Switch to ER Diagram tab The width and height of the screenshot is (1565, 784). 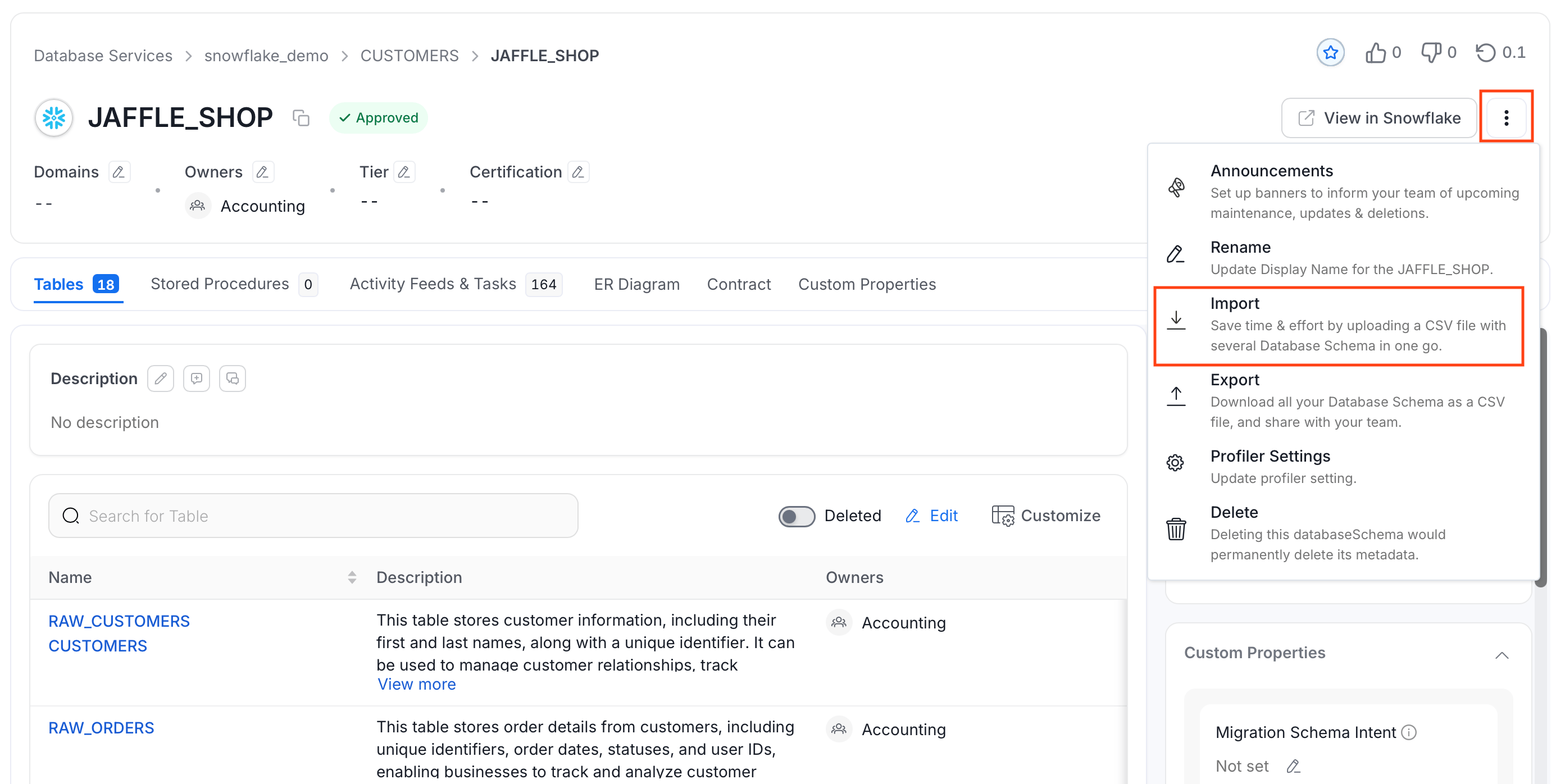click(636, 284)
